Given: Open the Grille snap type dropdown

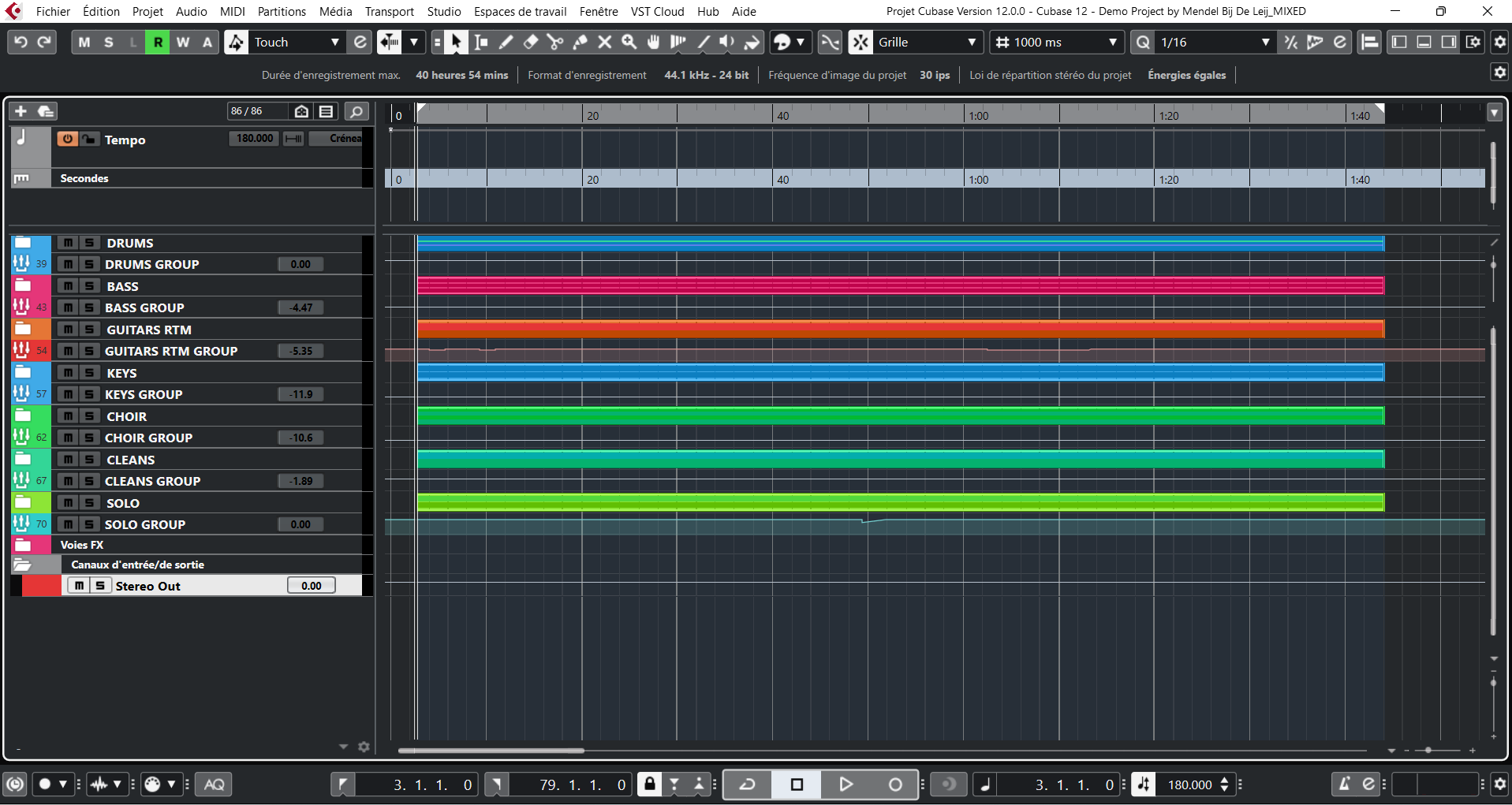Looking at the screenshot, I should point(927,43).
